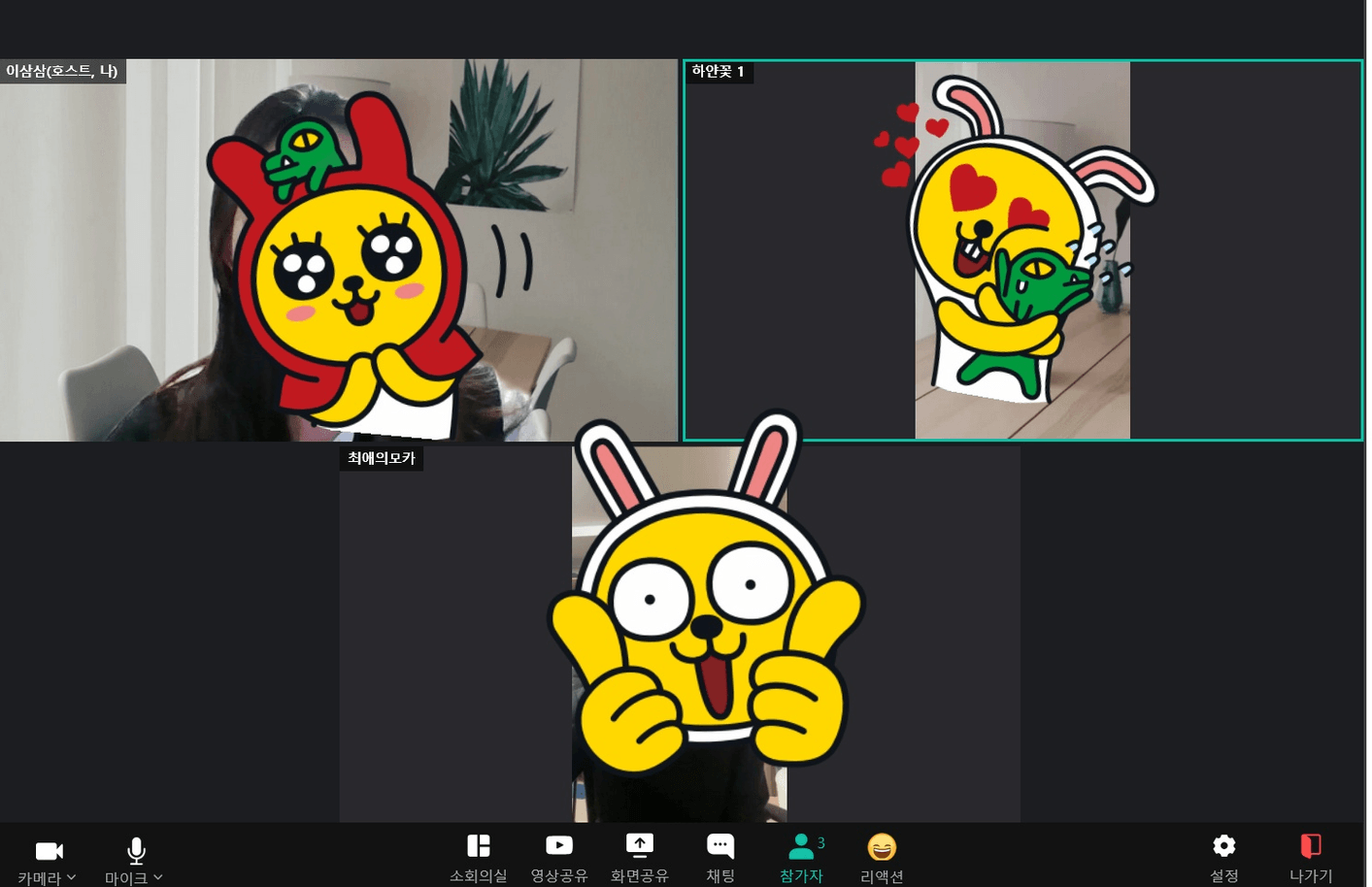Open settings (설정) gear
Screen dimensions: 1372x887
1223,858
